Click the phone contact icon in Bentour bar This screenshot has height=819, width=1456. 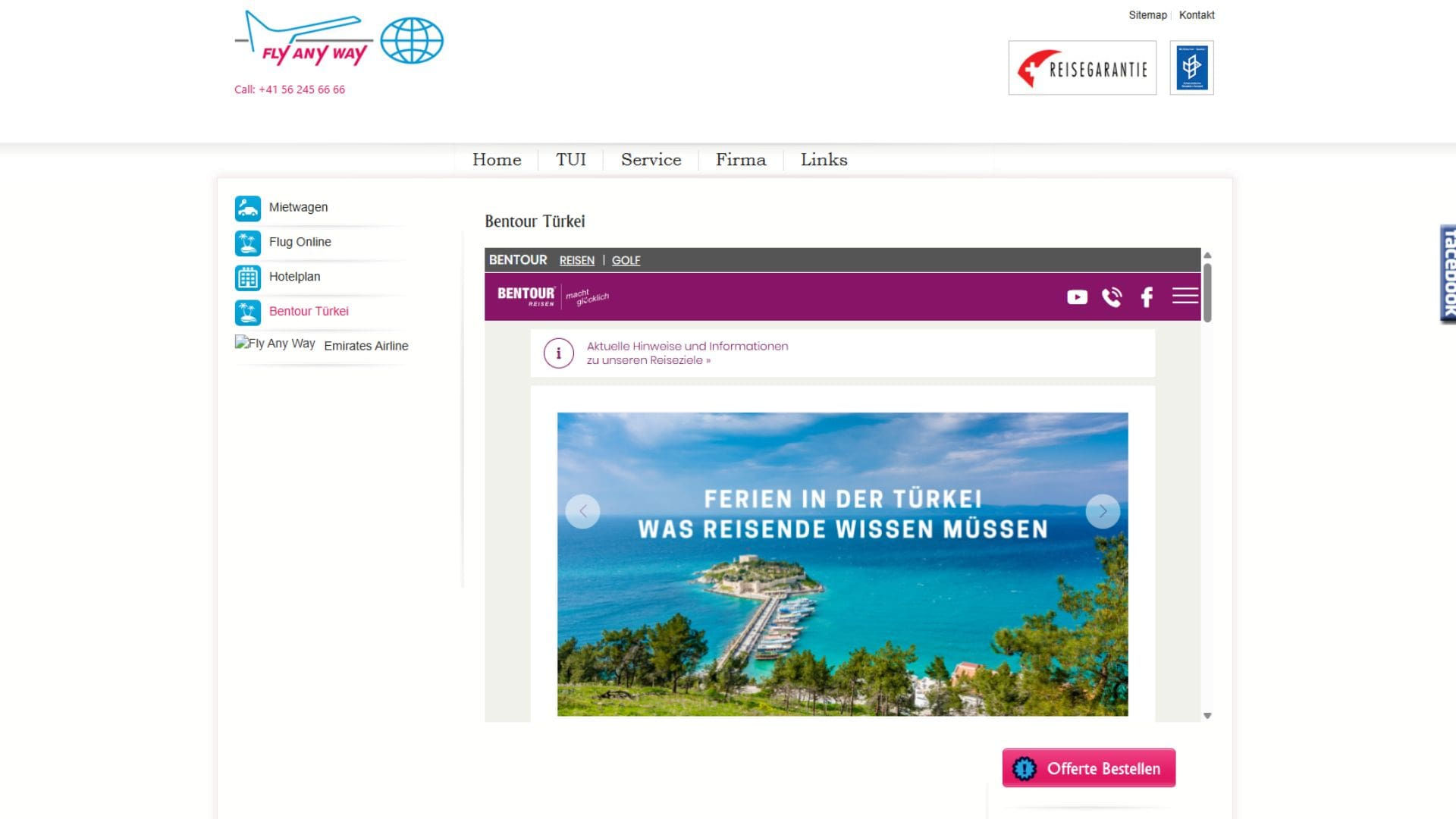click(1112, 297)
